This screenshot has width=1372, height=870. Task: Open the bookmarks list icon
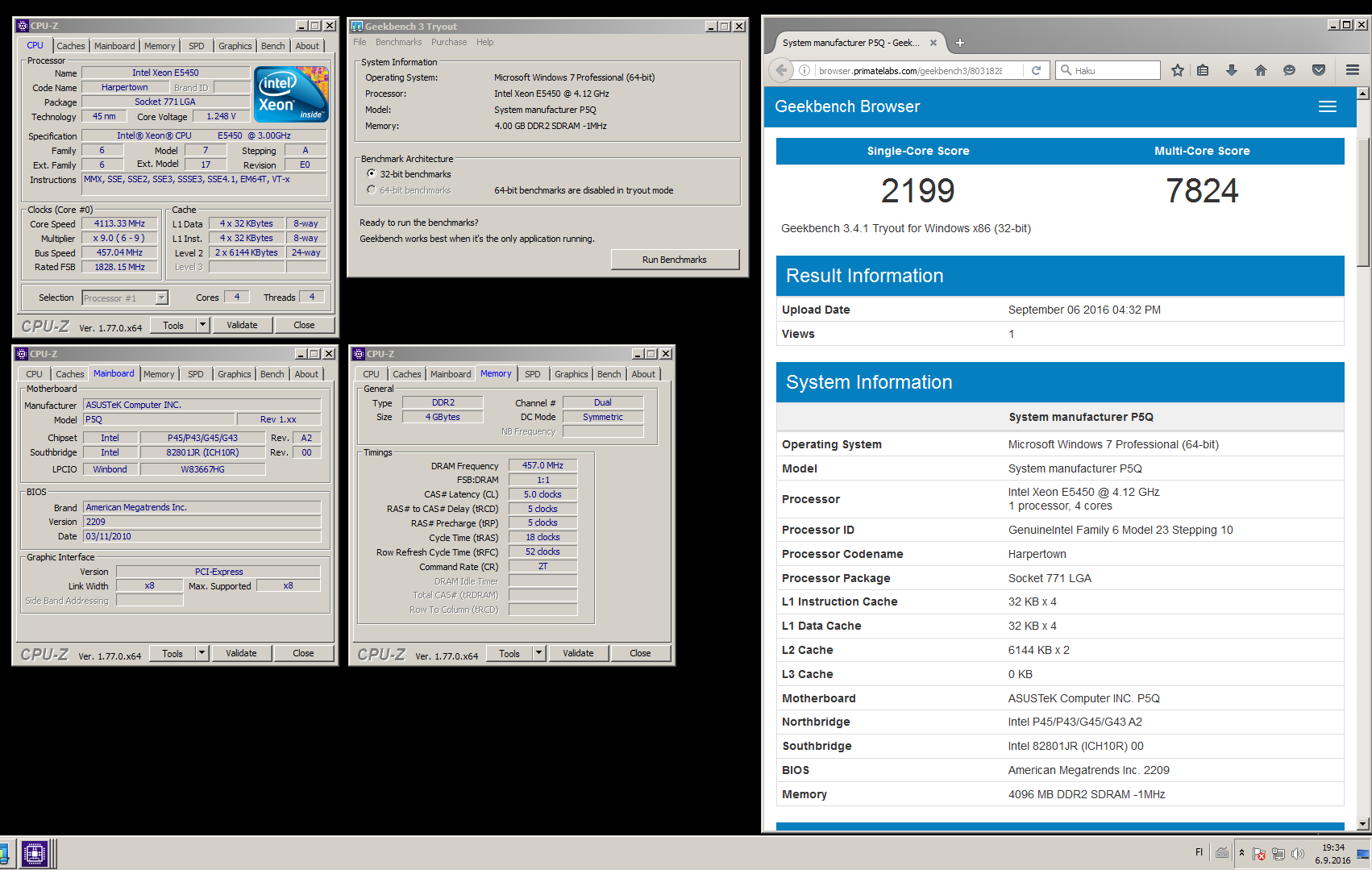click(1203, 70)
